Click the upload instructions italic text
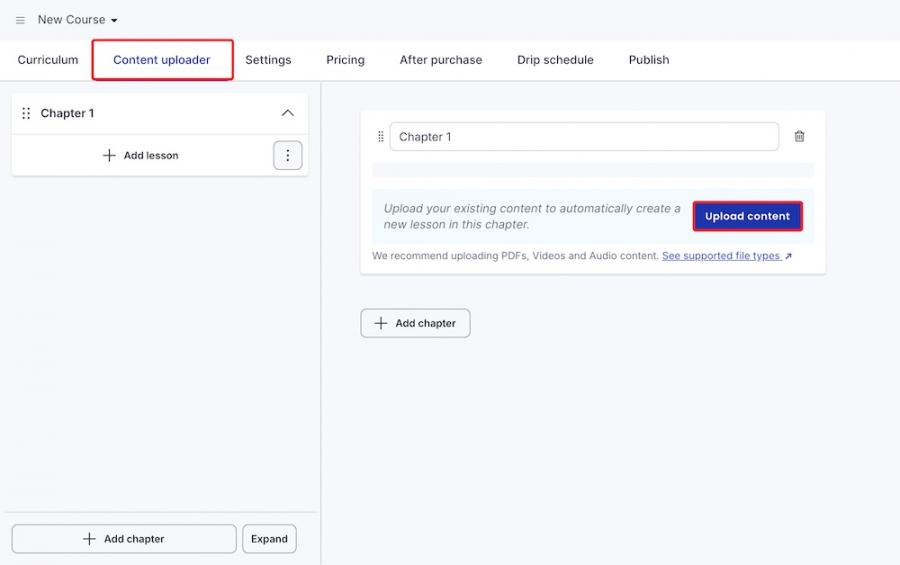 click(x=532, y=216)
